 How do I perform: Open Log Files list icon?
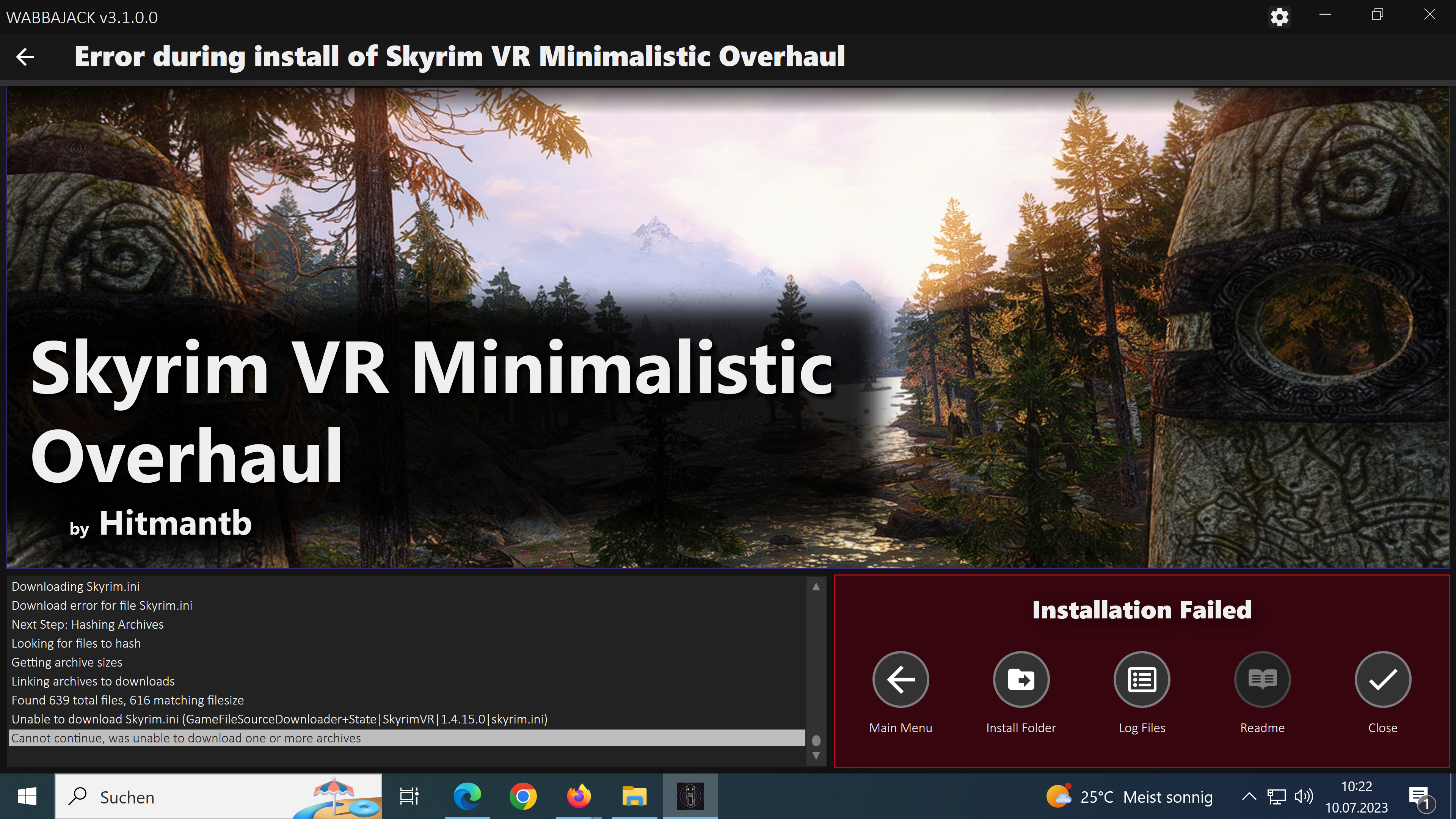coord(1142,679)
